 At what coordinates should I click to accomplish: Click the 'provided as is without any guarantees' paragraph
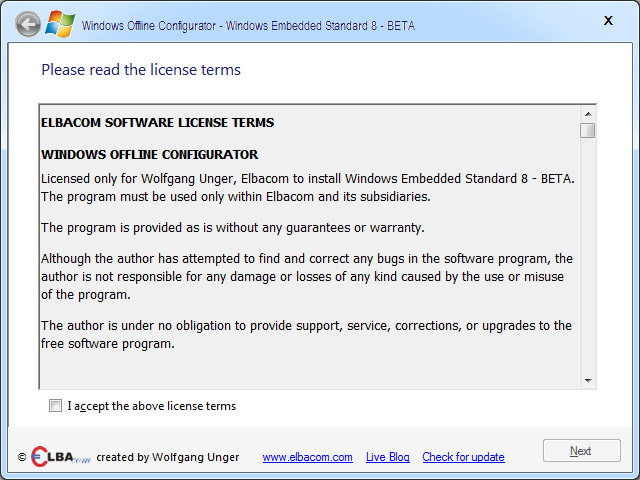(233, 227)
